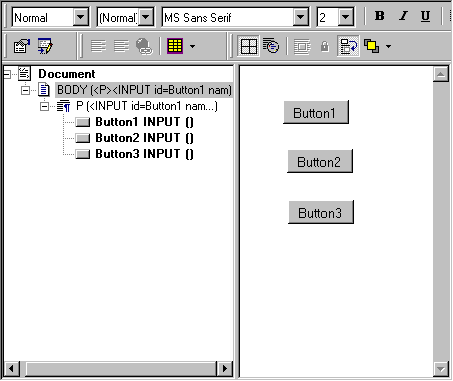Toggle the absolute positioning mode button
Screen dimensions: 453x381
[x=348, y=46]
